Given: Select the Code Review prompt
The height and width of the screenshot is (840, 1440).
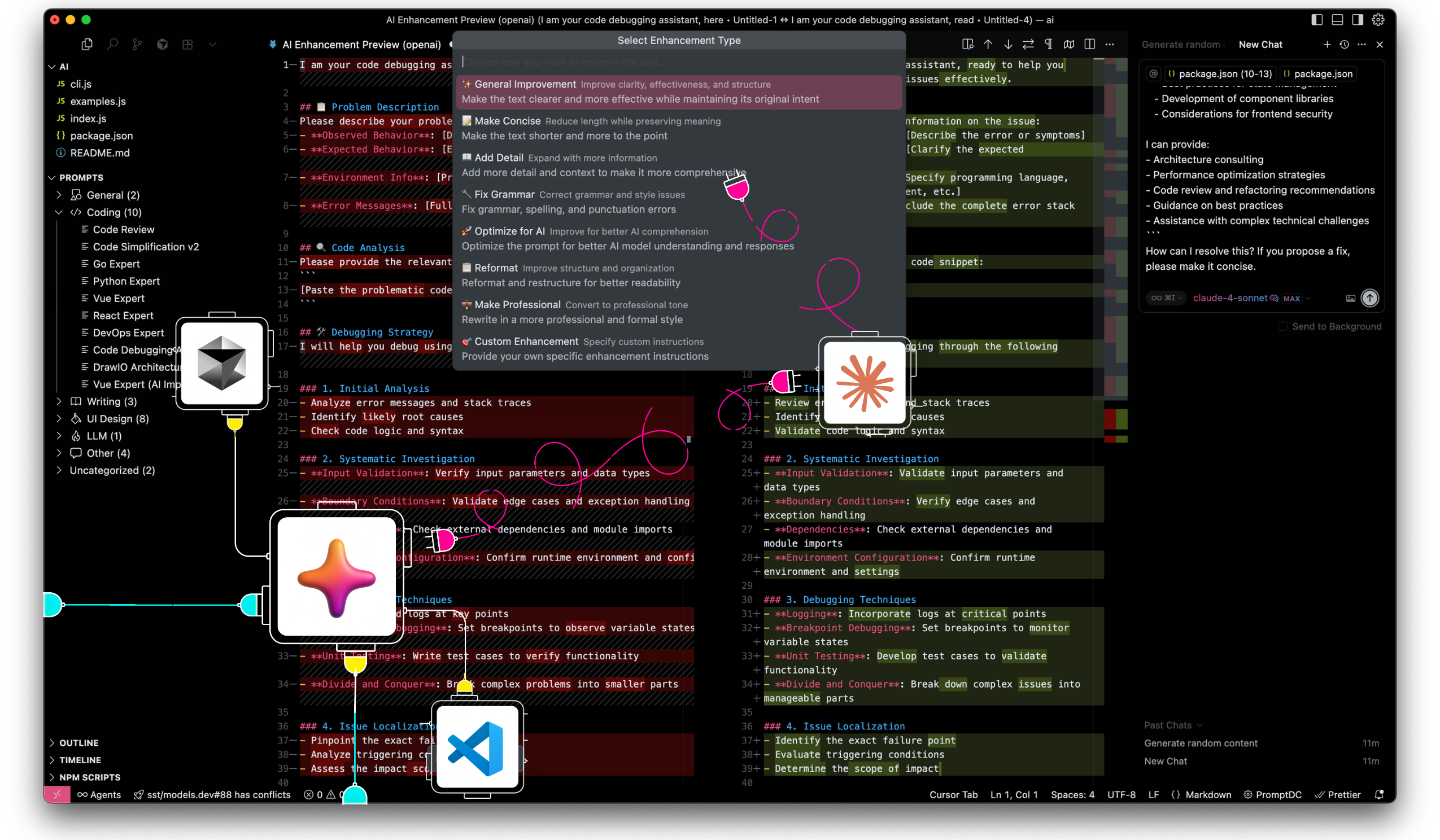Looking at the screenshot, I should [124, 229].
